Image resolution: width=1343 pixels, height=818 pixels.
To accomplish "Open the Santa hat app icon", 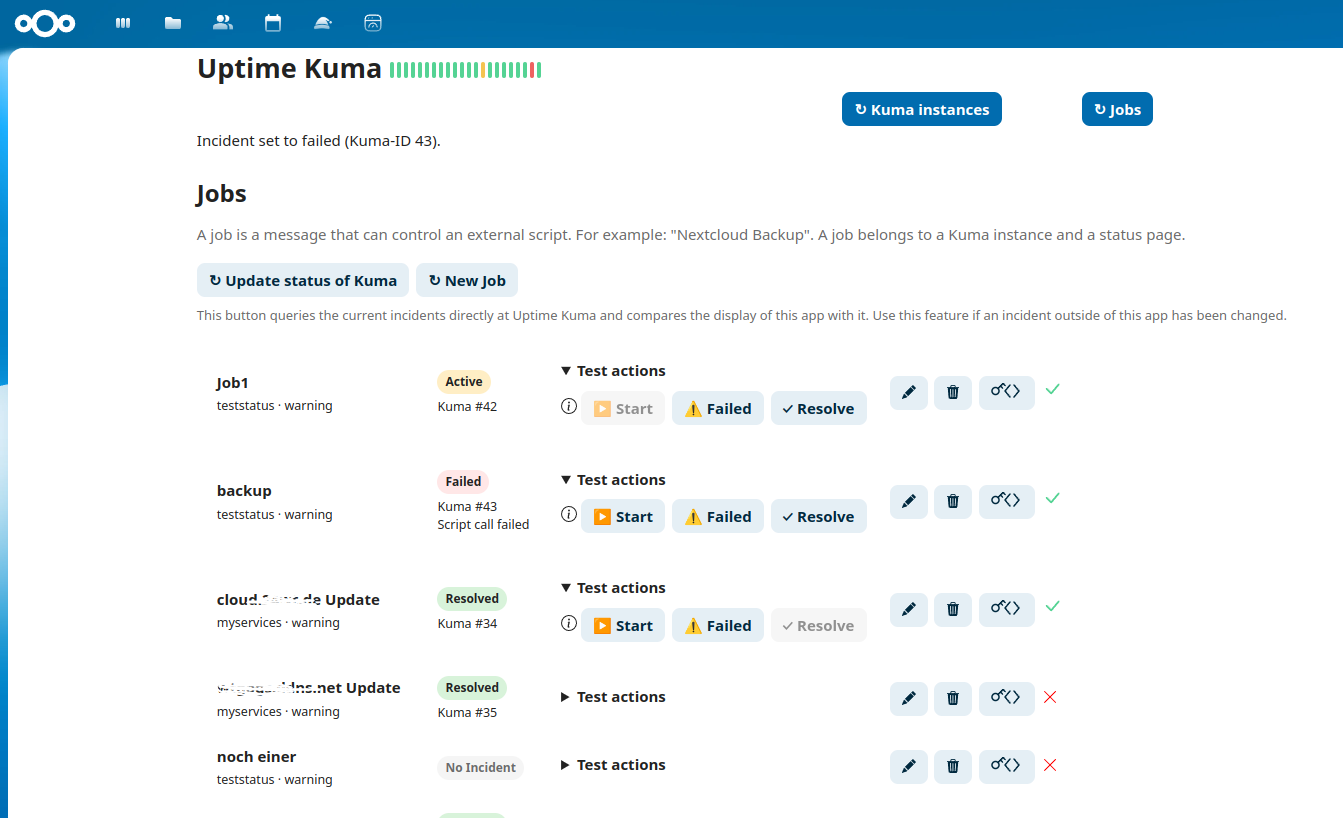I will (323, 23).
